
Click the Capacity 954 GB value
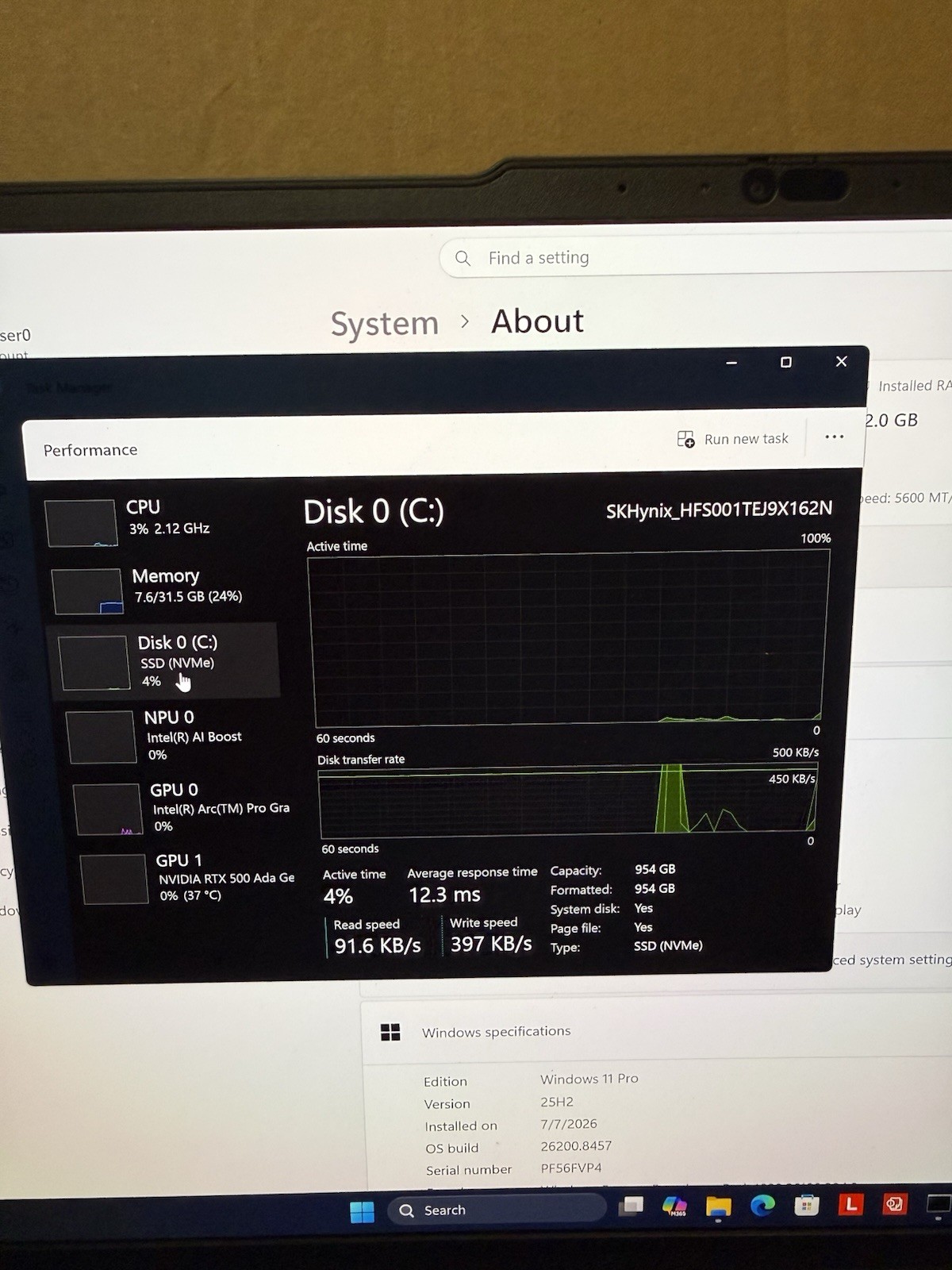(654, 869)
